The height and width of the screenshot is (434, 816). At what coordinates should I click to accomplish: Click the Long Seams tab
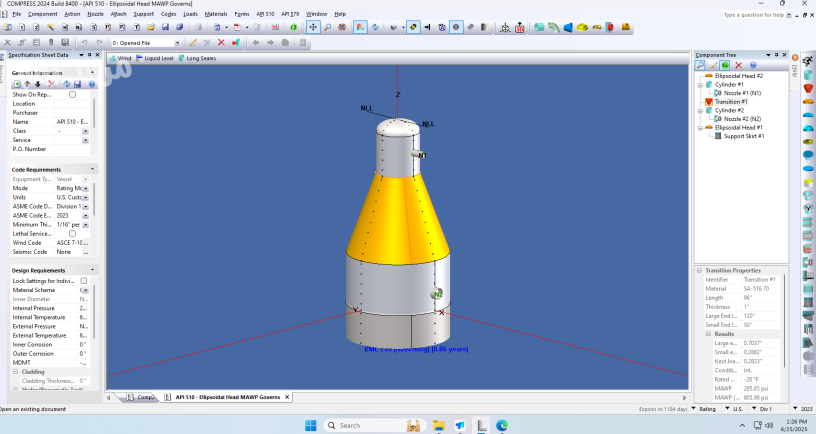(x=199, y=59)
